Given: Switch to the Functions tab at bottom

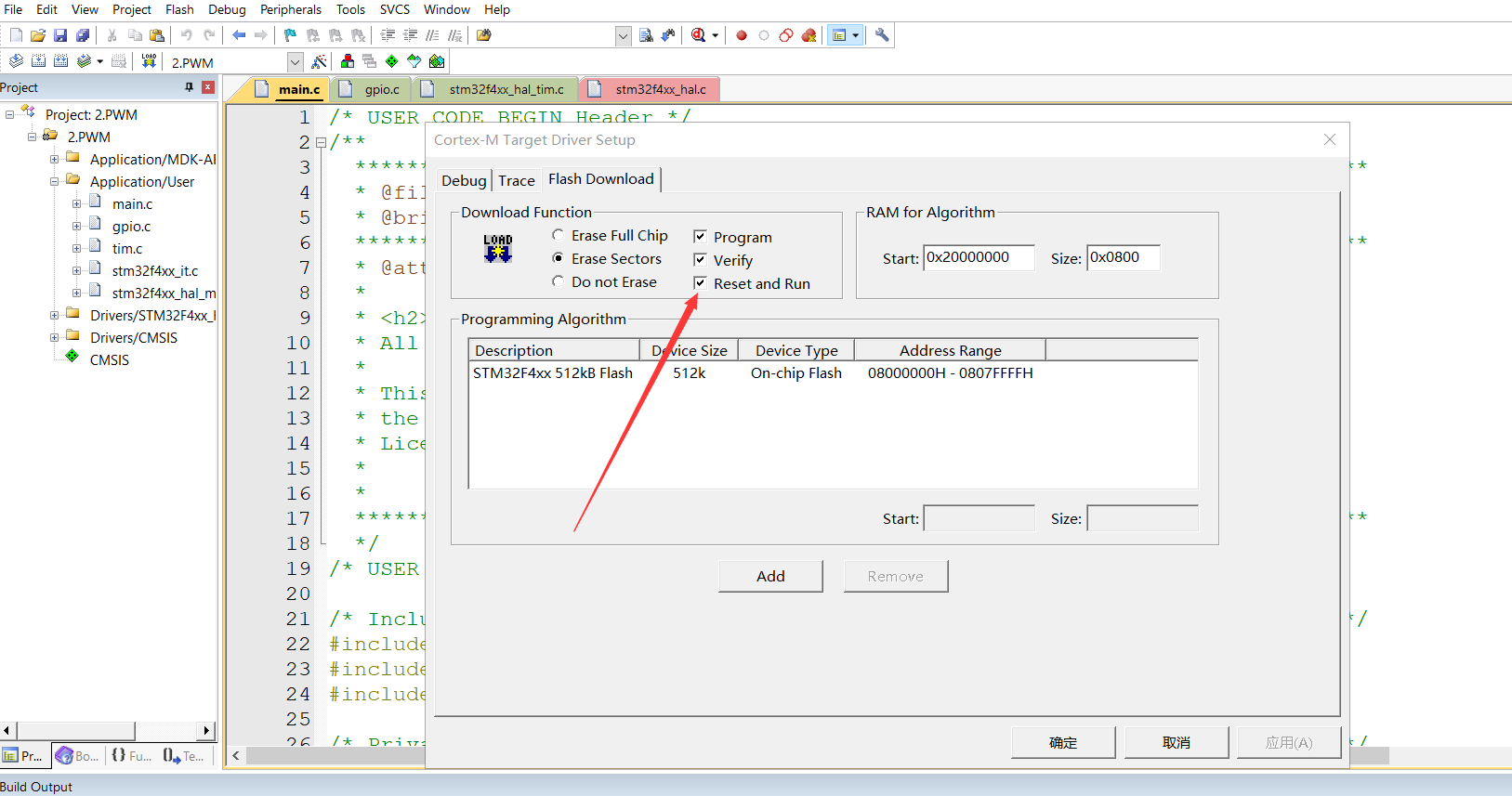Looking at the screenshot, I should pos(132,756).
